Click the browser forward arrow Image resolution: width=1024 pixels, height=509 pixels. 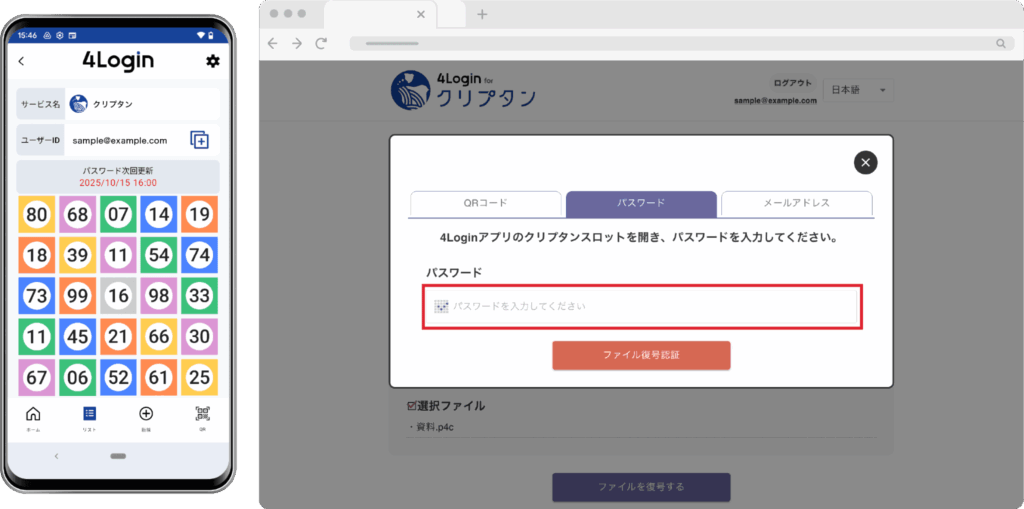click(x=297, y=43)
